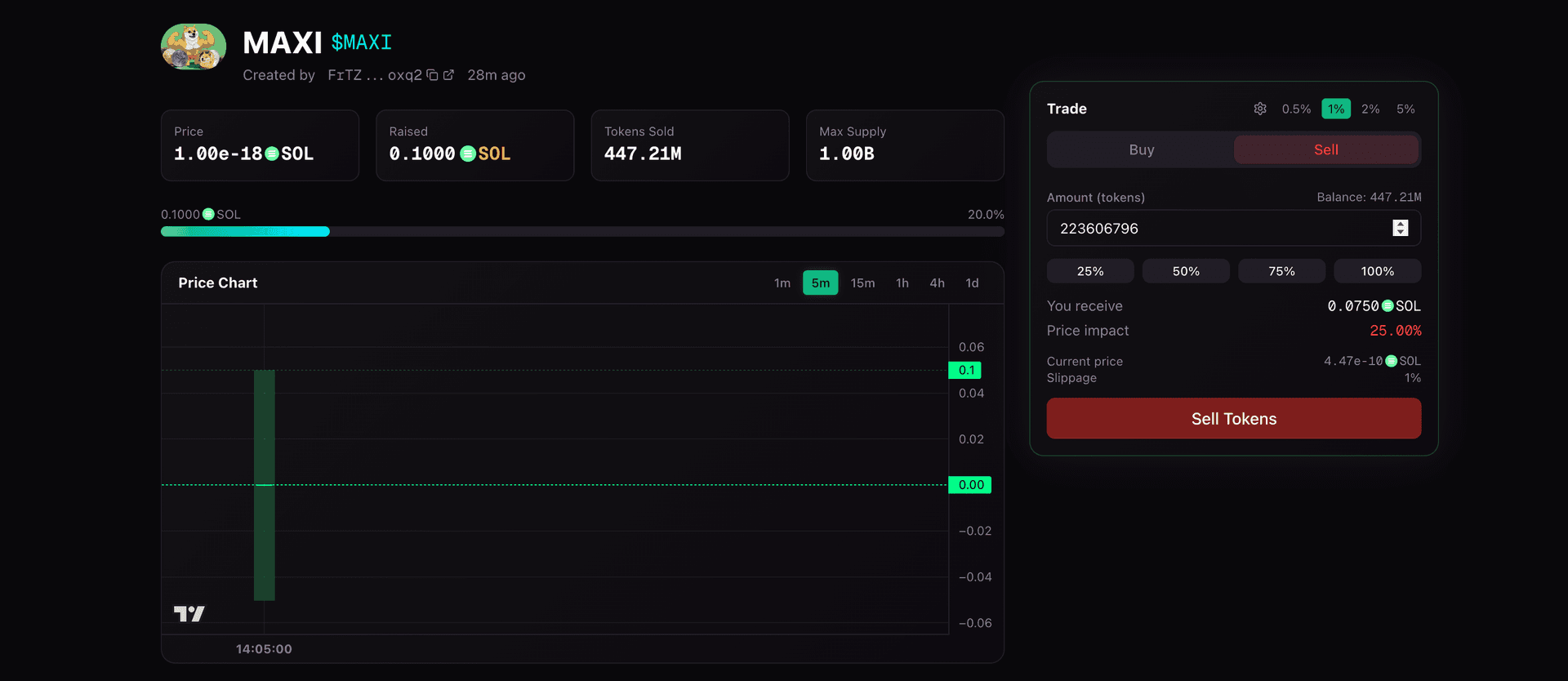Set amount to 100% of balance
This screenshot has width=1568, height=681.
point(1377,271)
